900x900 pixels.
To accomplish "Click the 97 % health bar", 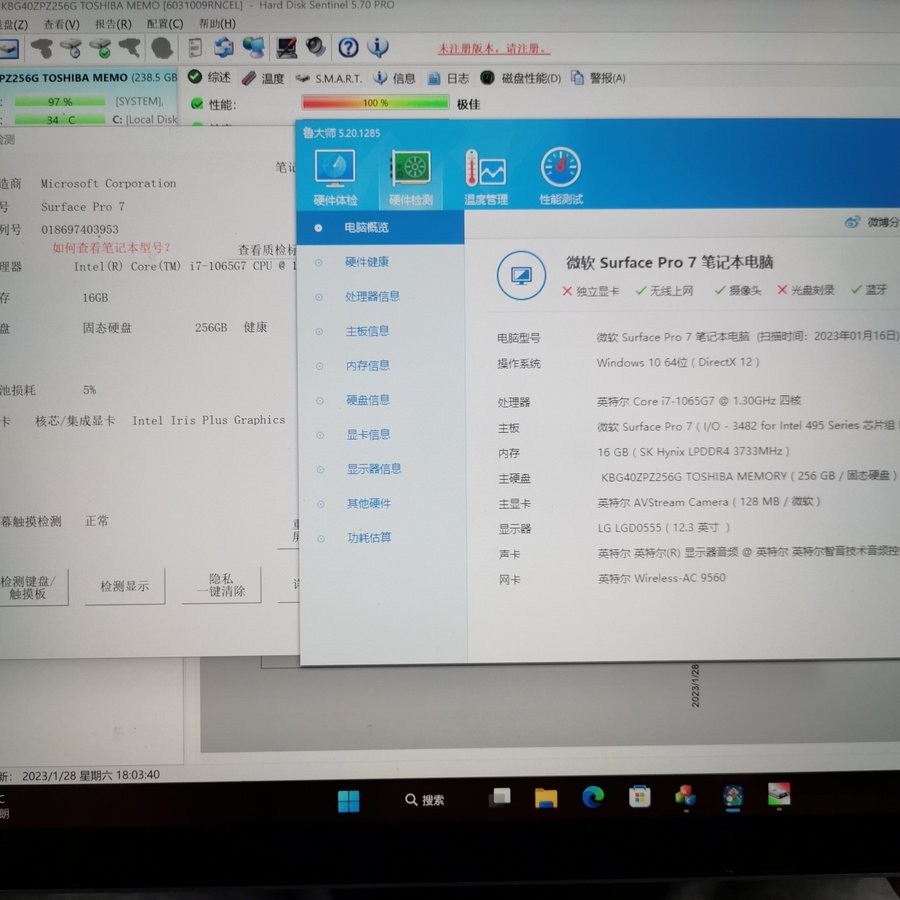I will point(60,102).
